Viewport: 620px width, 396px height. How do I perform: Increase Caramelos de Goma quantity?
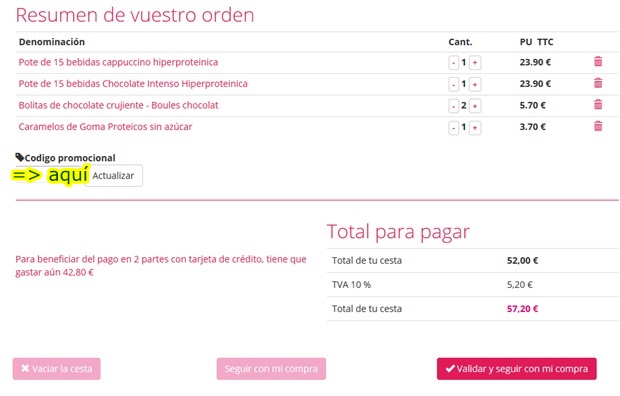point(475,127)
